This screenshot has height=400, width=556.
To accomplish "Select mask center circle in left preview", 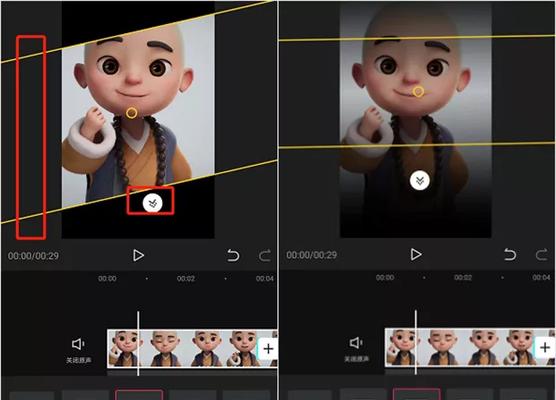I will (x=132, y=113).
